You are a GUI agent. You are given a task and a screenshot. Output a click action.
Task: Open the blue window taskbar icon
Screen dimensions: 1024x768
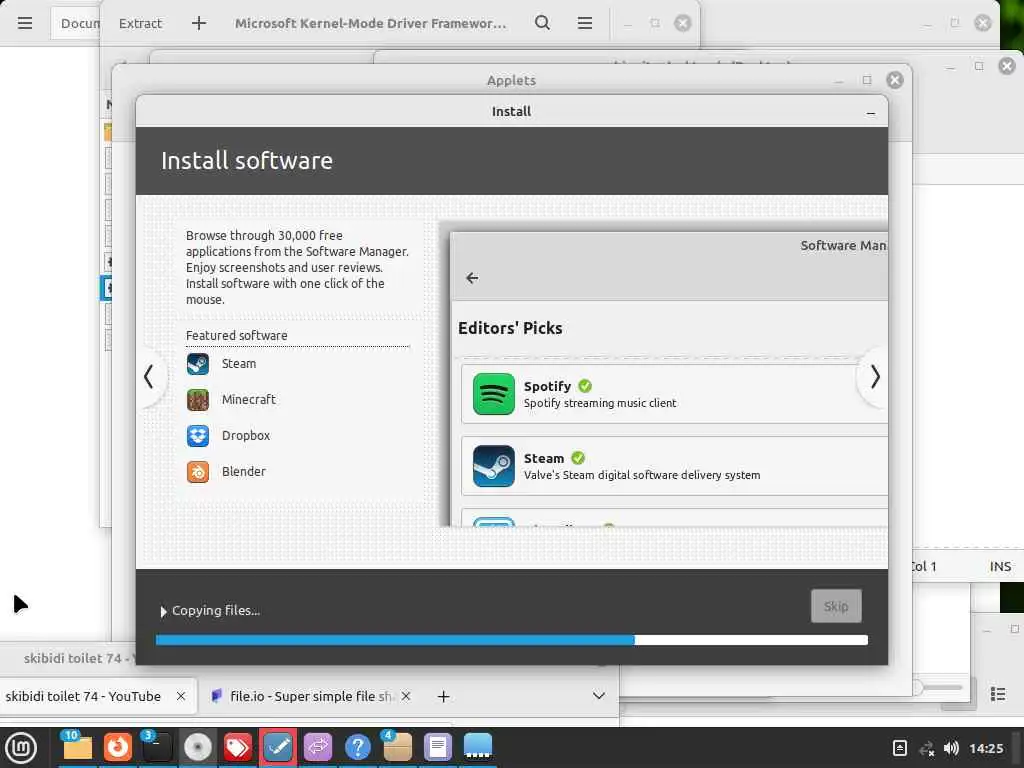coord(478,747)
